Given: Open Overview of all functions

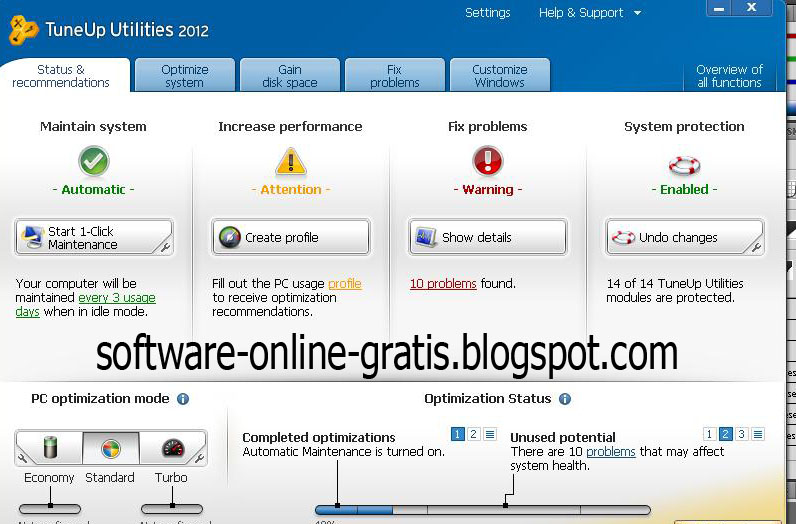Looking at the screenshot, I should [x=729, y=76].
